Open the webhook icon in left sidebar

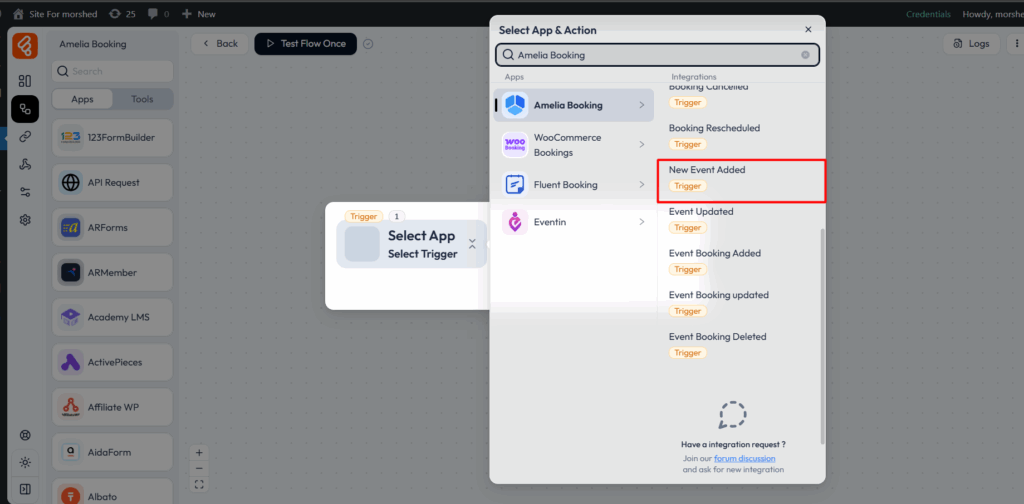tap(25, 164)
